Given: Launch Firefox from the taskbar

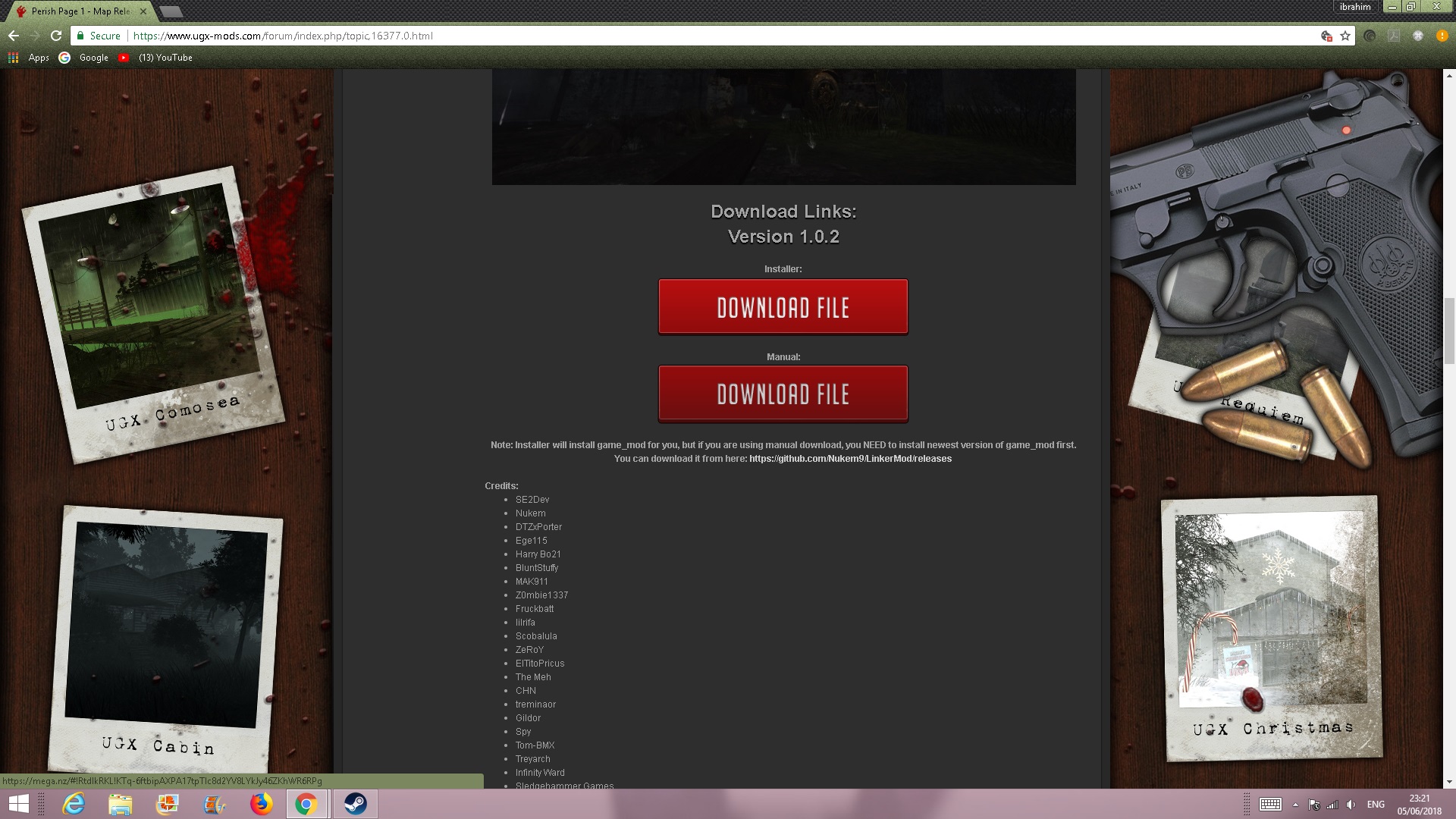Looking at the screenshot, I should [x=261, y=804].
